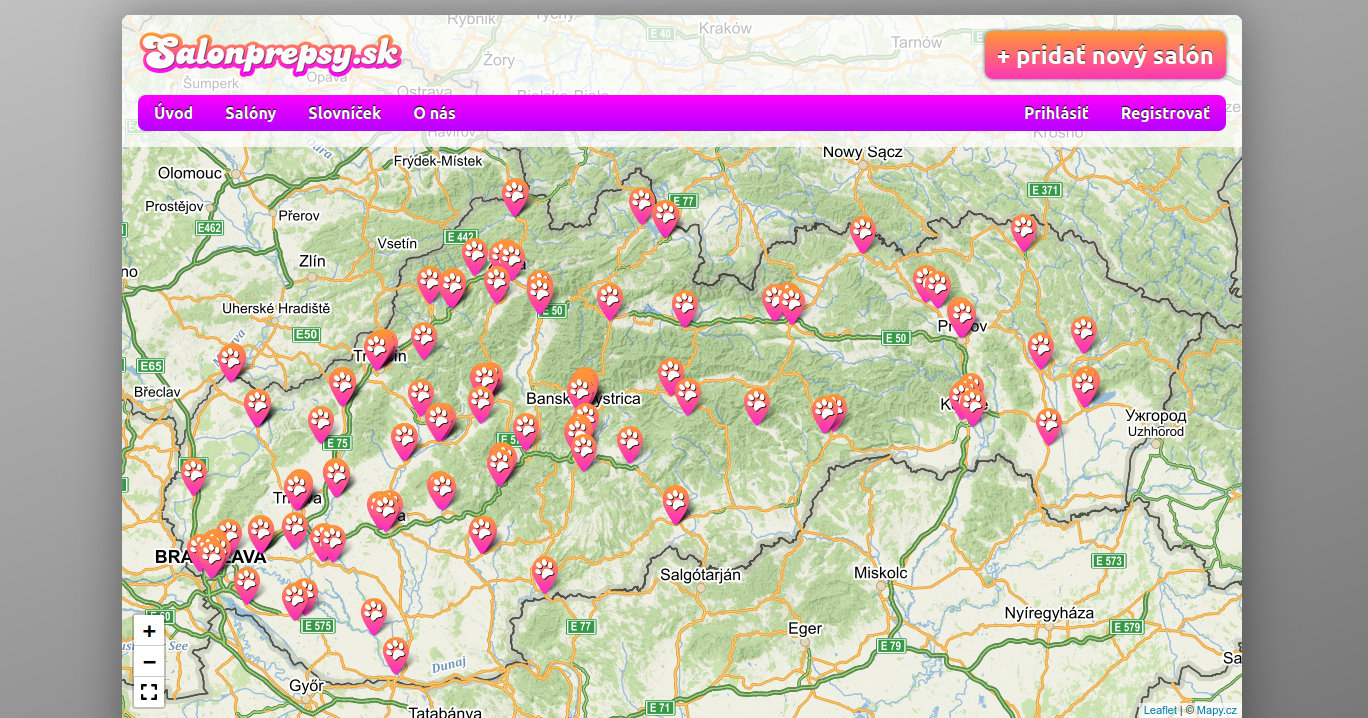This screenshot has height=718, width=1368.
Task: Select salon marker just below Frýdek-Místek label
Action: [x=515, y=196]
